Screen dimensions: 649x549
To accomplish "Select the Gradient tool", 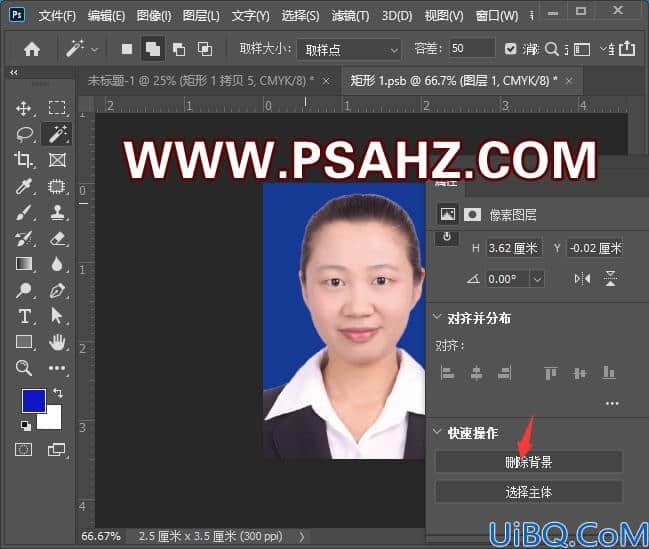I will point(24,264).
